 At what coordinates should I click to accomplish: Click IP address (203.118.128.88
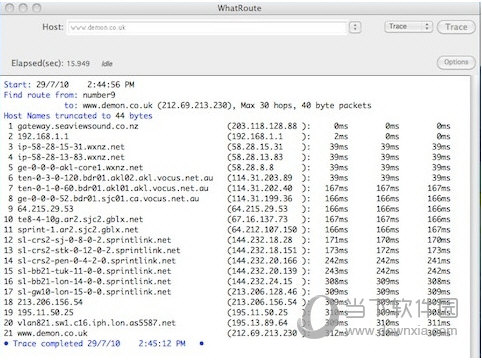[x=262, y=126]
